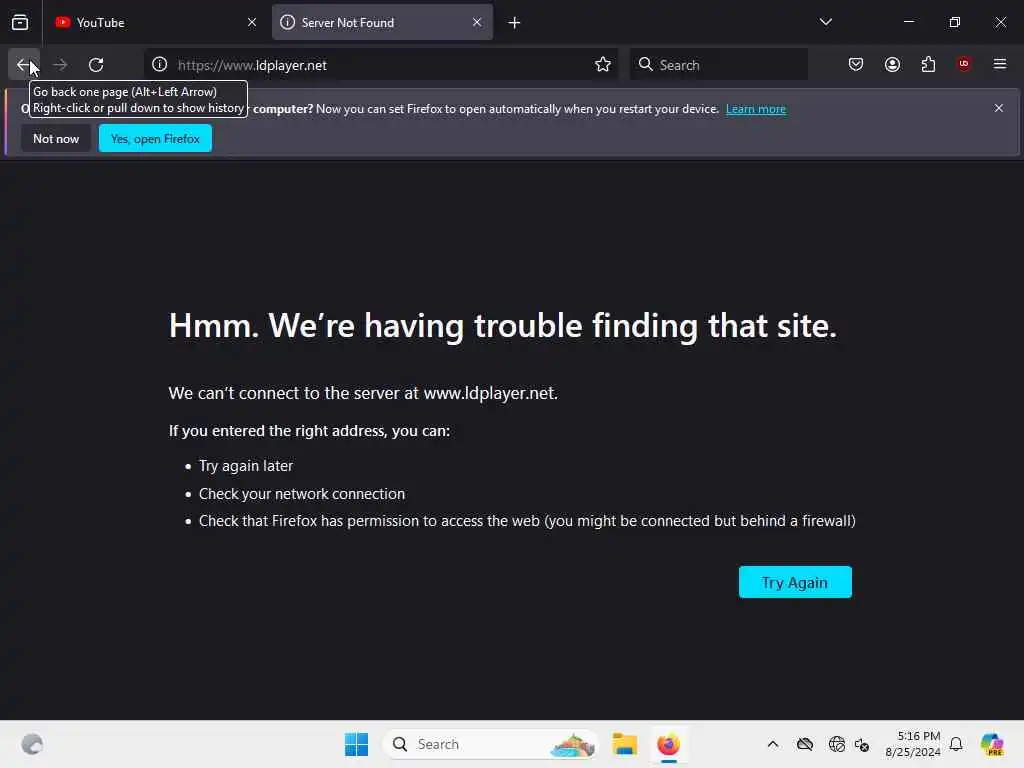
Task: Expand the list all tabs chevron
Action: (x=825, y=22)
